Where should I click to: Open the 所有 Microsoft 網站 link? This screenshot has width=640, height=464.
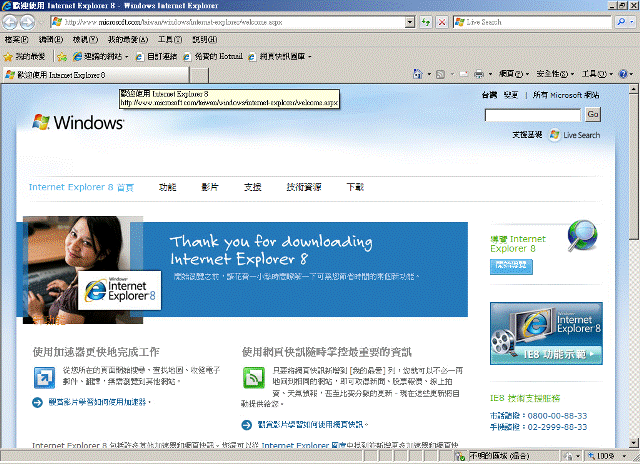[566, 95]
